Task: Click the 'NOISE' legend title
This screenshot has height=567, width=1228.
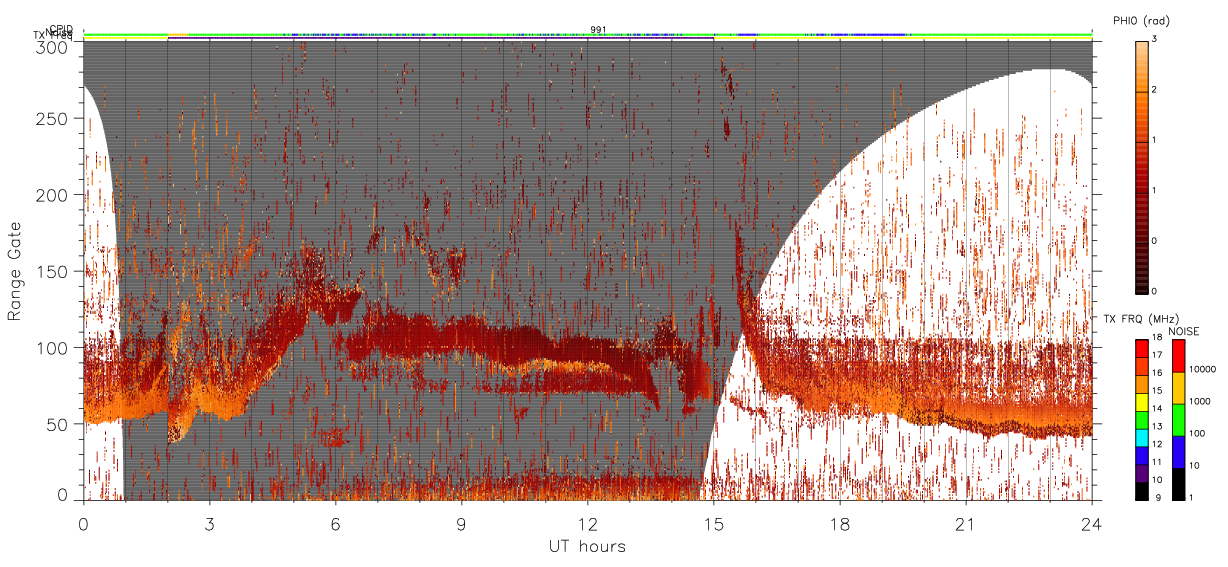Action: (x=1186, y=330)
